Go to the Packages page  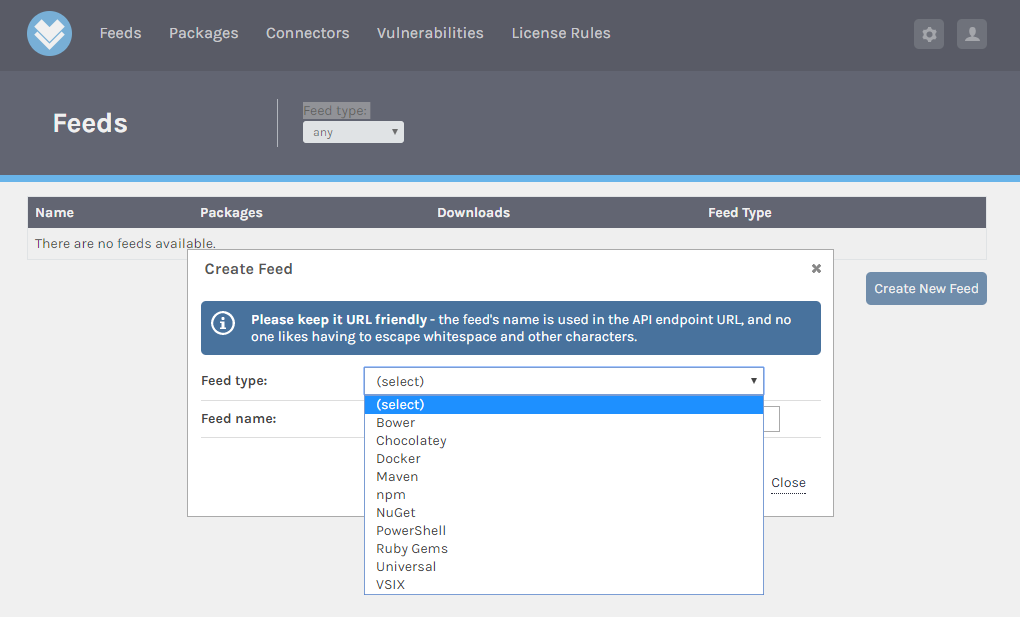coord(203,33)
